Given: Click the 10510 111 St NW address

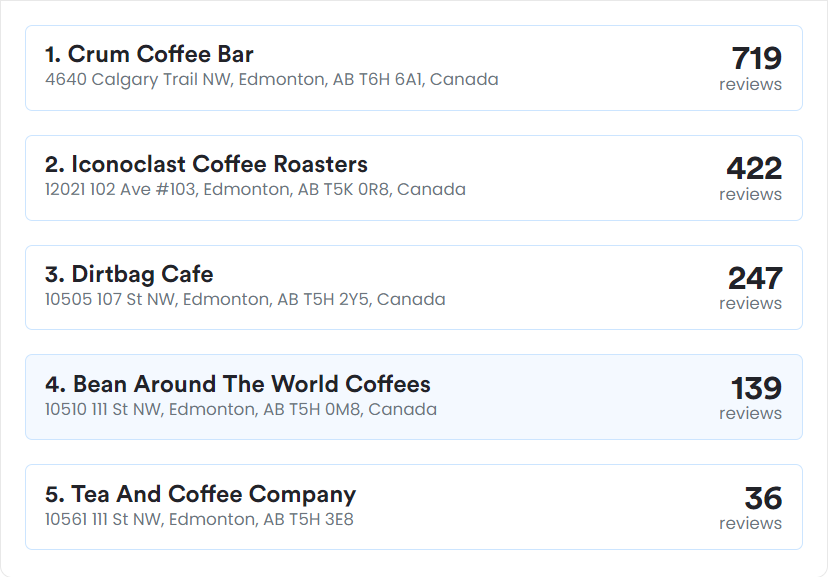Looking at the screenshot, I should tap(241, 409).
